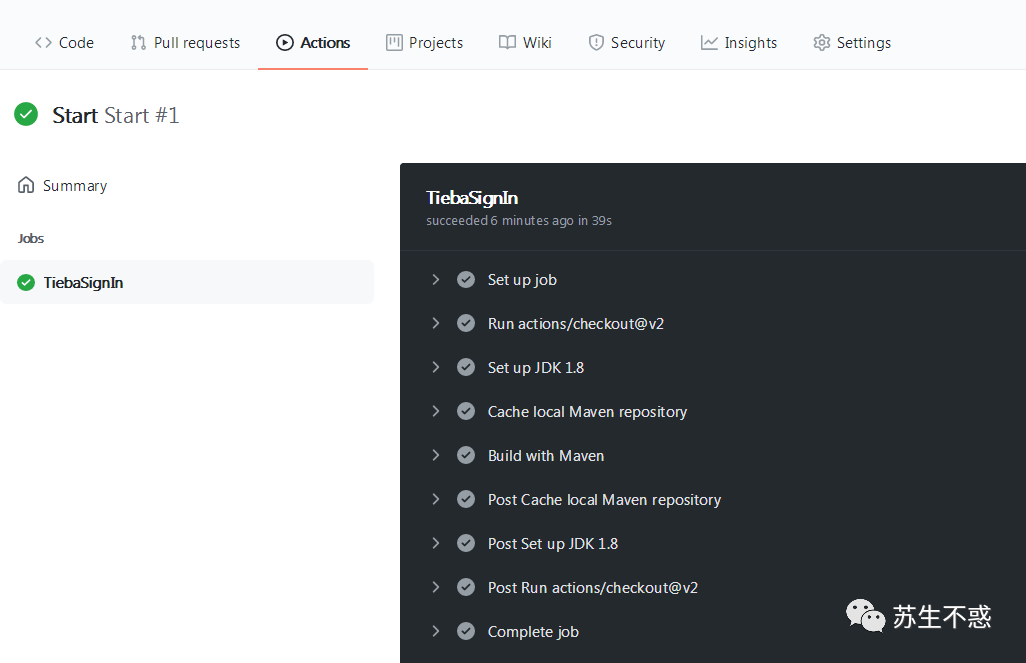Image resolution: width=1026 pixels, height=663 pixels.
Task: Click check status icon for Build with Maven
Action: point(466,455)
